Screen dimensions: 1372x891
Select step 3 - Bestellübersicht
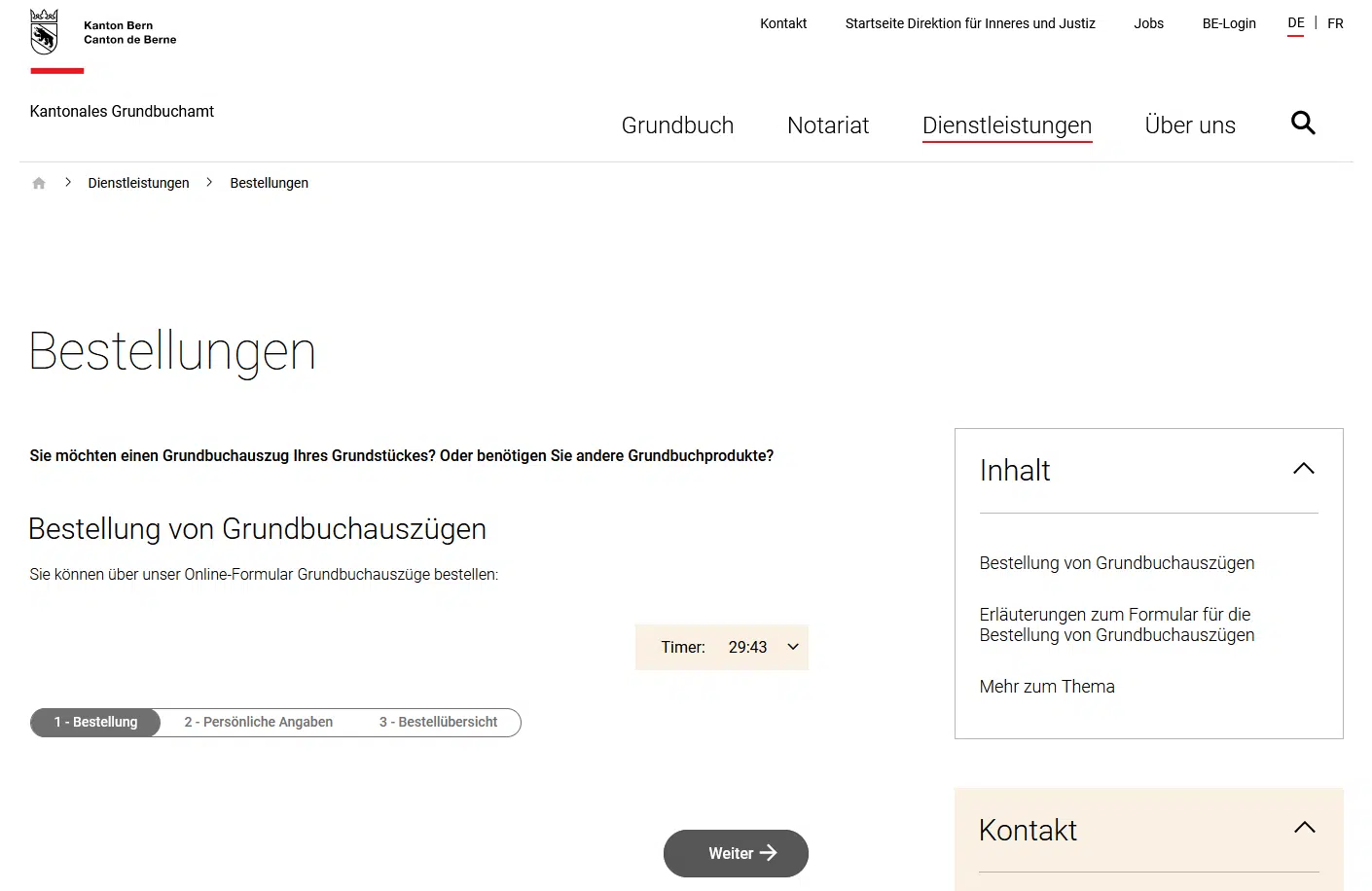(438, 722)
